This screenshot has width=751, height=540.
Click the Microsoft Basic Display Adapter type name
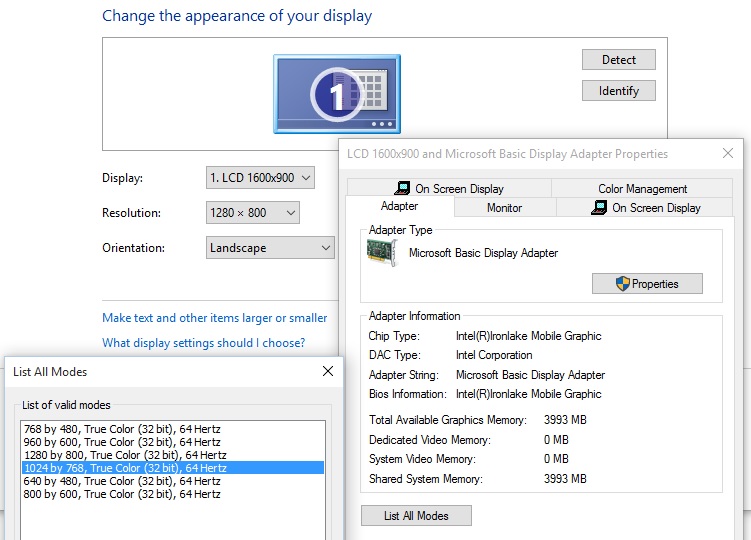483,253
